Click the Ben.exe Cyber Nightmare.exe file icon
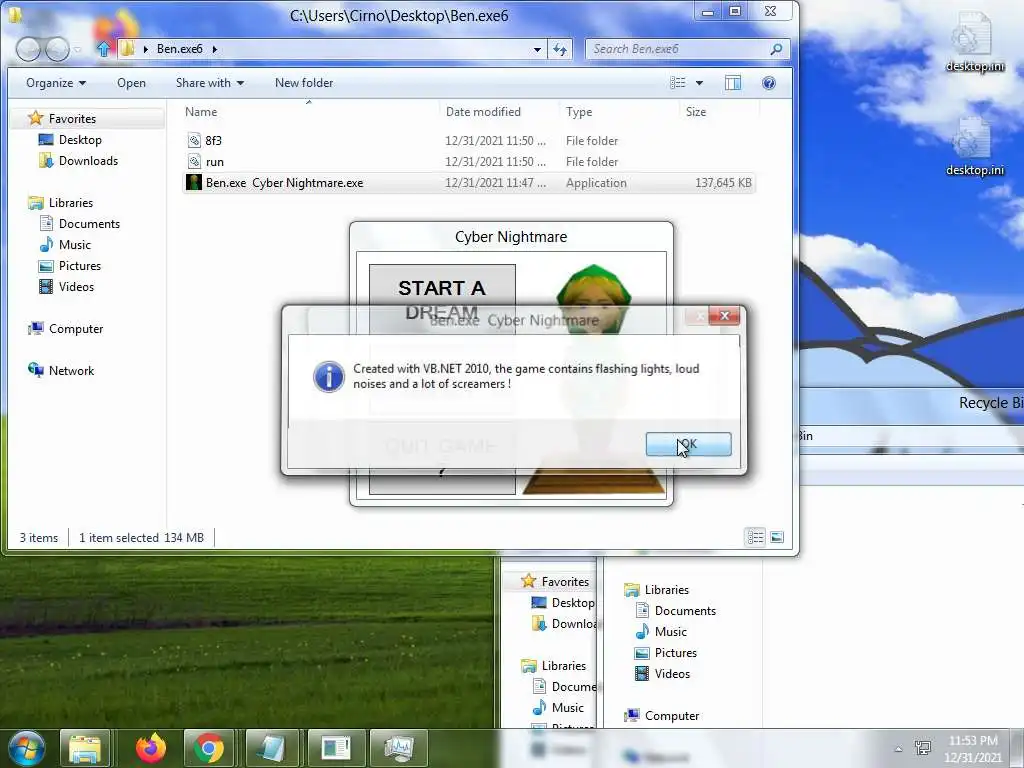Image resolution: width=1024 pixels, height=768 pixels. coord(194,182)
